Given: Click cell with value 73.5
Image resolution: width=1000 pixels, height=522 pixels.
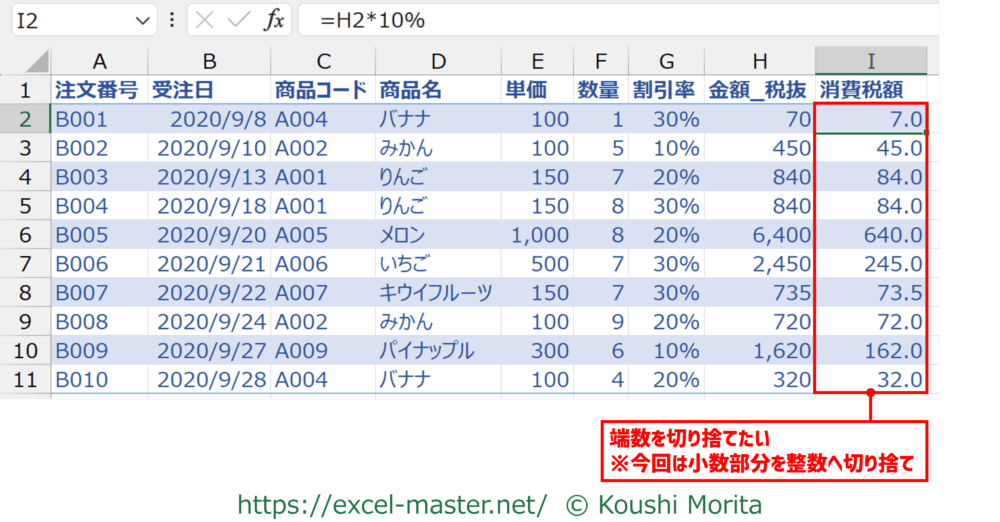Looking at the screenshot, I should pos(870,293).
